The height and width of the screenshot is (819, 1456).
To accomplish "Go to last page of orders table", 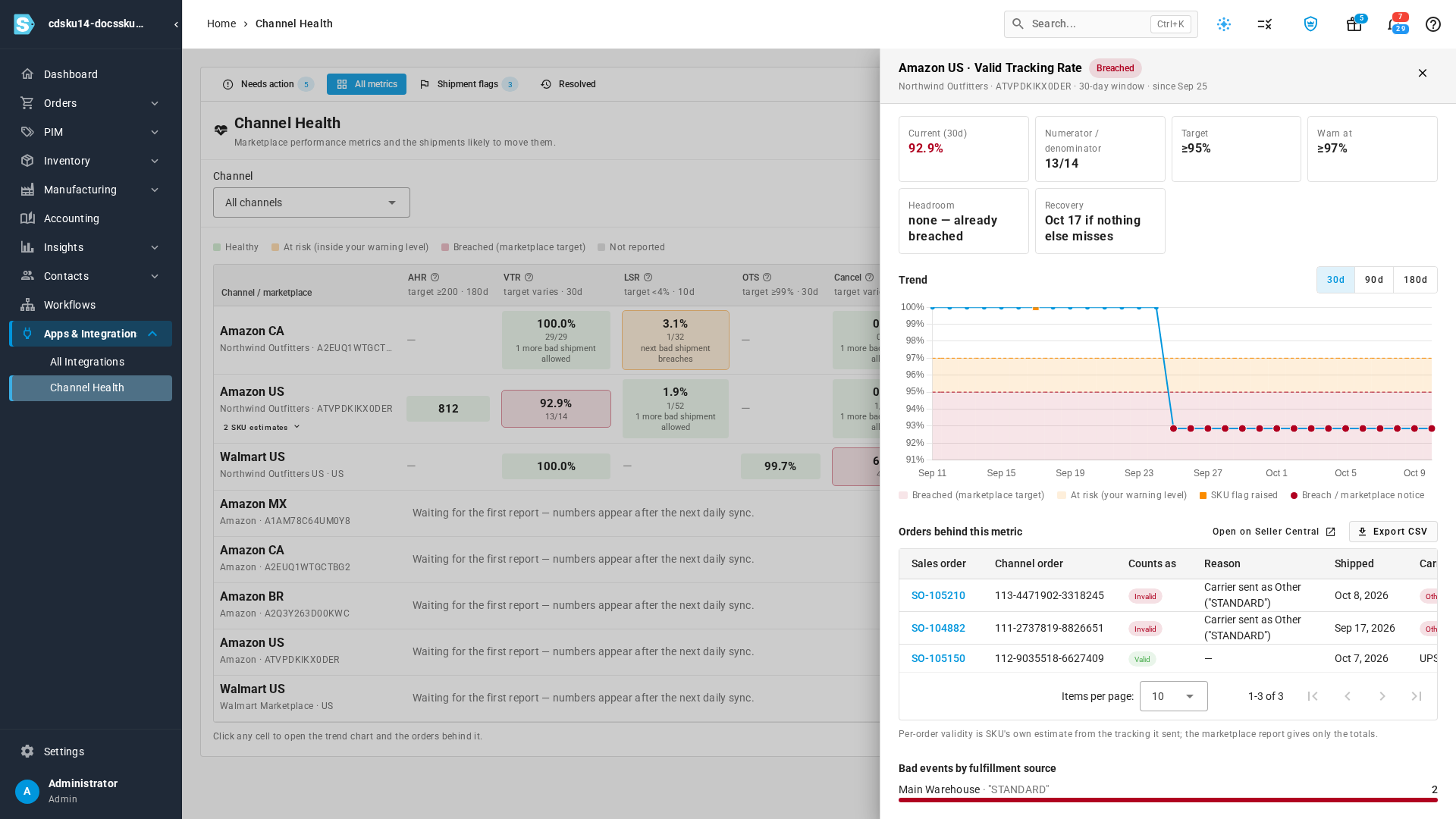I will [1417, 696].
